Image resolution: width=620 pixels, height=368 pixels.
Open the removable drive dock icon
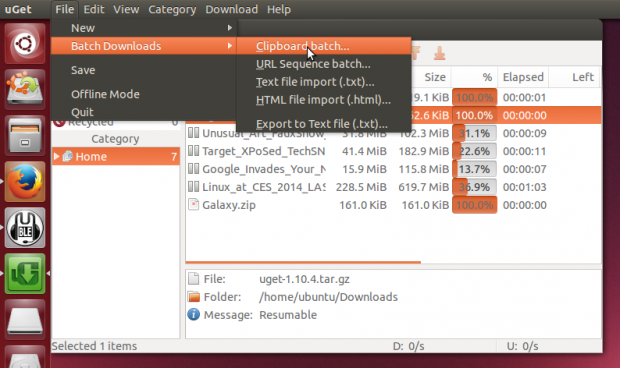[25, 319]
